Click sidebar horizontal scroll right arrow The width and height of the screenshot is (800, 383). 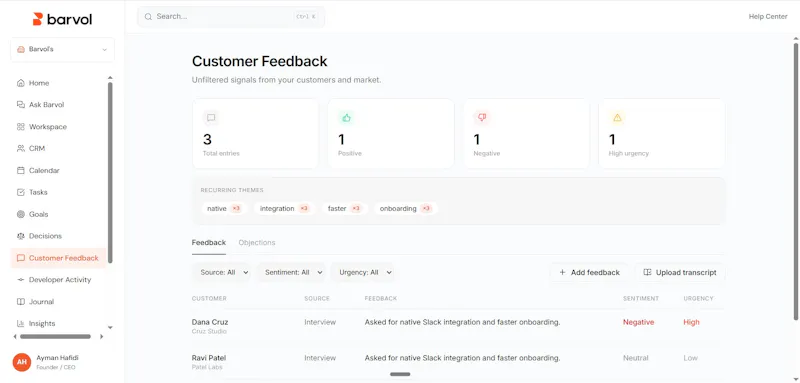tap(102, 337)
